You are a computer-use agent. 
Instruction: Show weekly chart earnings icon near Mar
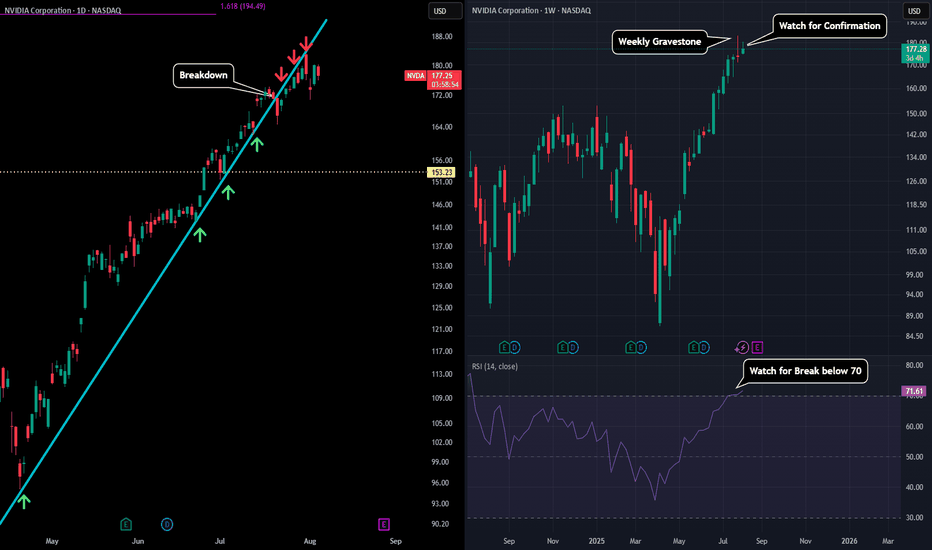click(x=631, y=347)
